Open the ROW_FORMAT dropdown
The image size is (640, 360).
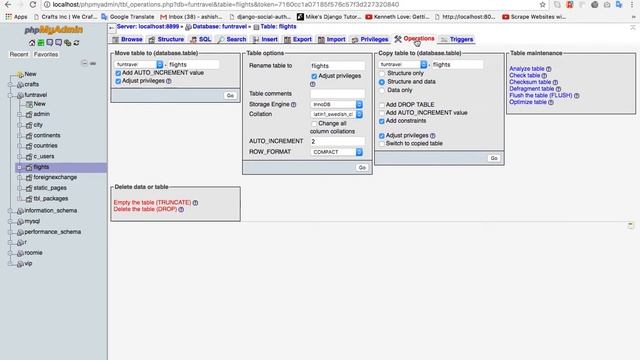[x=336, y=152]
